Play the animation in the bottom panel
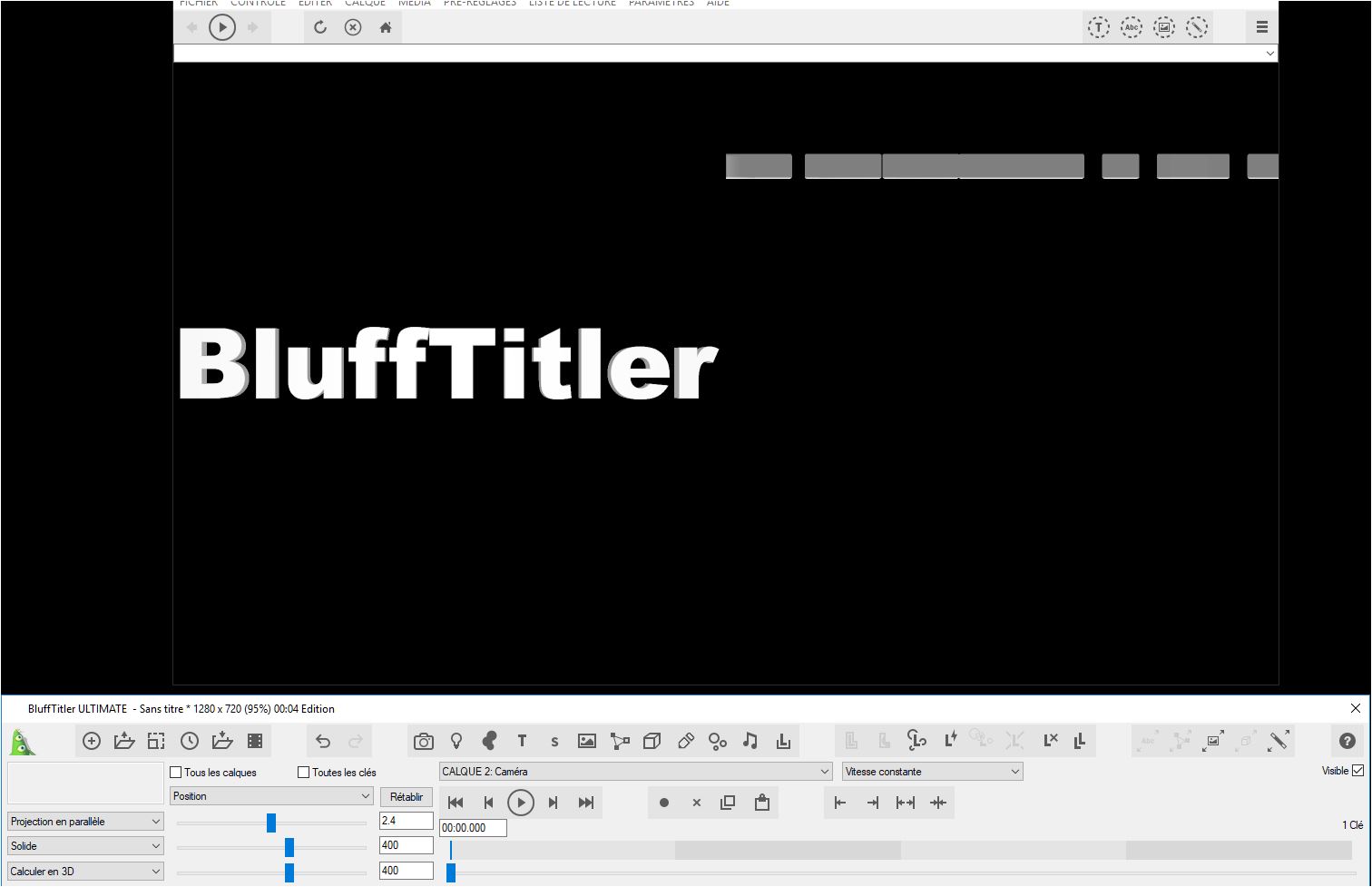The height and width of the screenshot is (887, 1372). (521, 803)
